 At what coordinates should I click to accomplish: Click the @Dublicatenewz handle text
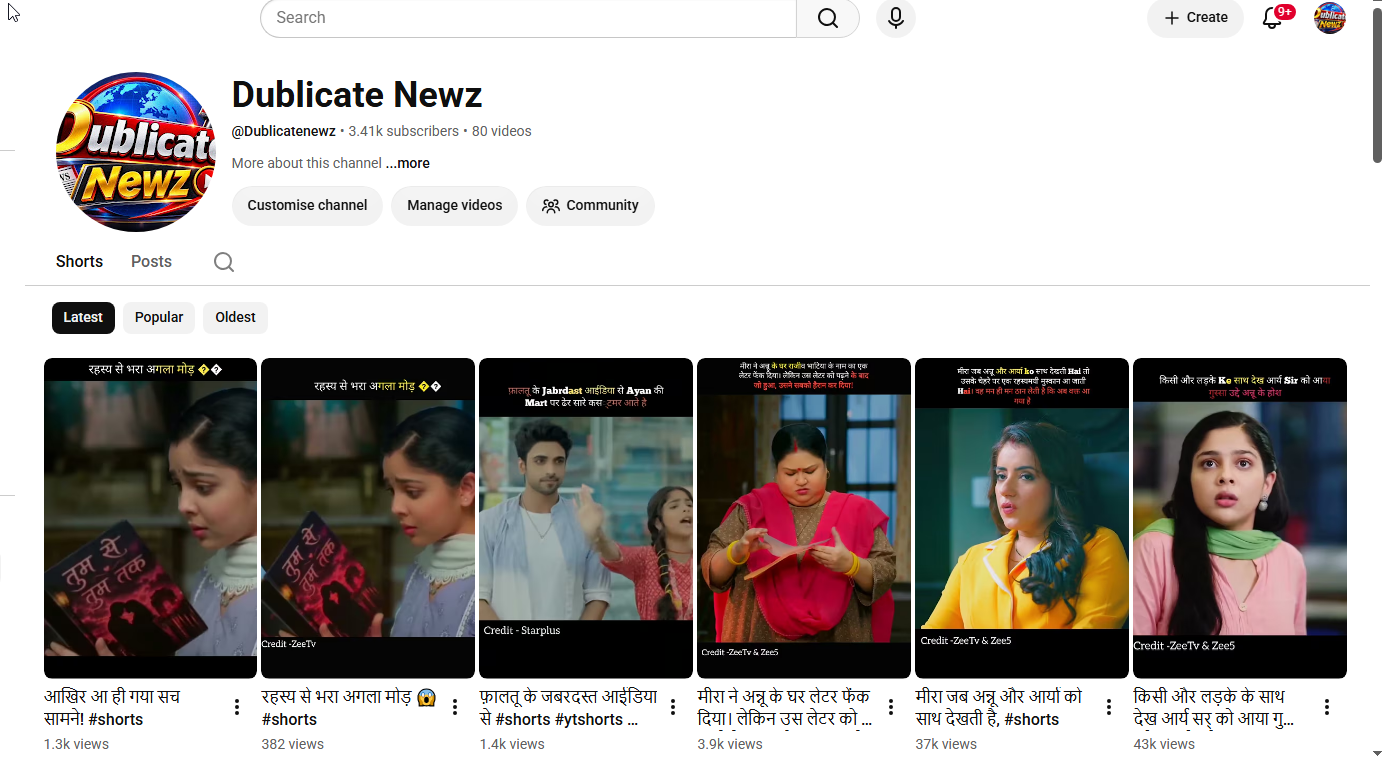[284, 131]
